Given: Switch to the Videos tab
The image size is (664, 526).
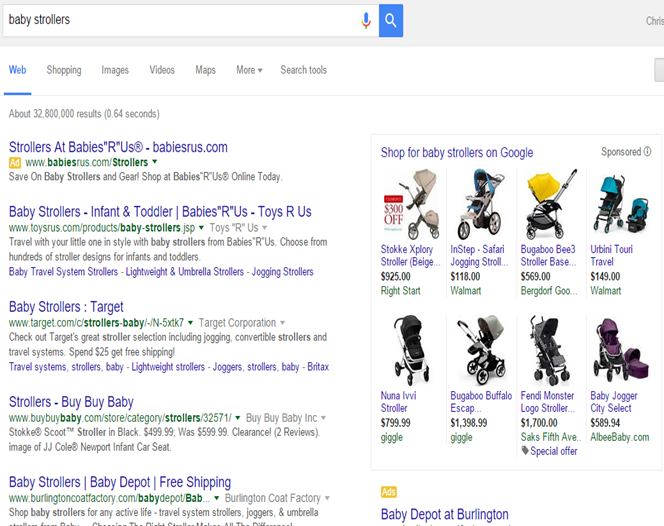Looking at the screenshot, I should pyautogui.click(x=162, y=70).
